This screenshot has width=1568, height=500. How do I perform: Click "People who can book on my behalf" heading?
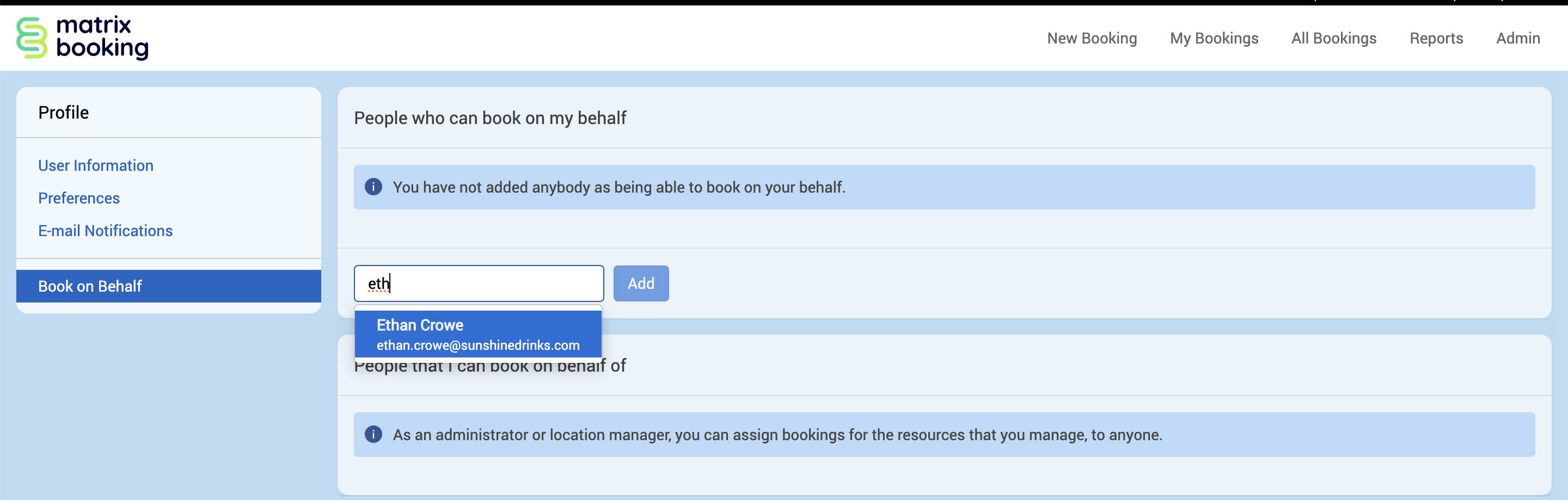click(490, 118)
